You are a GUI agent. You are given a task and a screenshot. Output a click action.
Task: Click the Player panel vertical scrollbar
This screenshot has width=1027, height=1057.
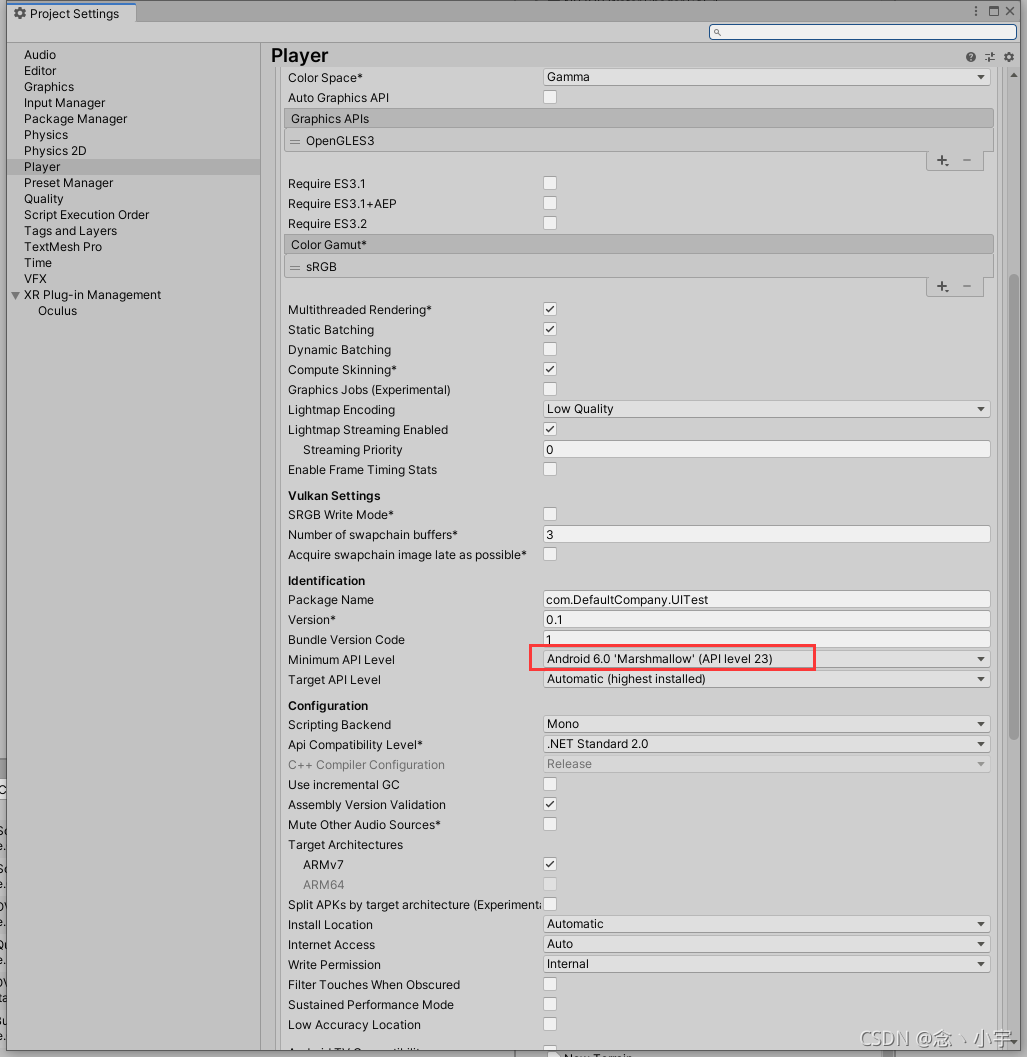point(1014,506)
